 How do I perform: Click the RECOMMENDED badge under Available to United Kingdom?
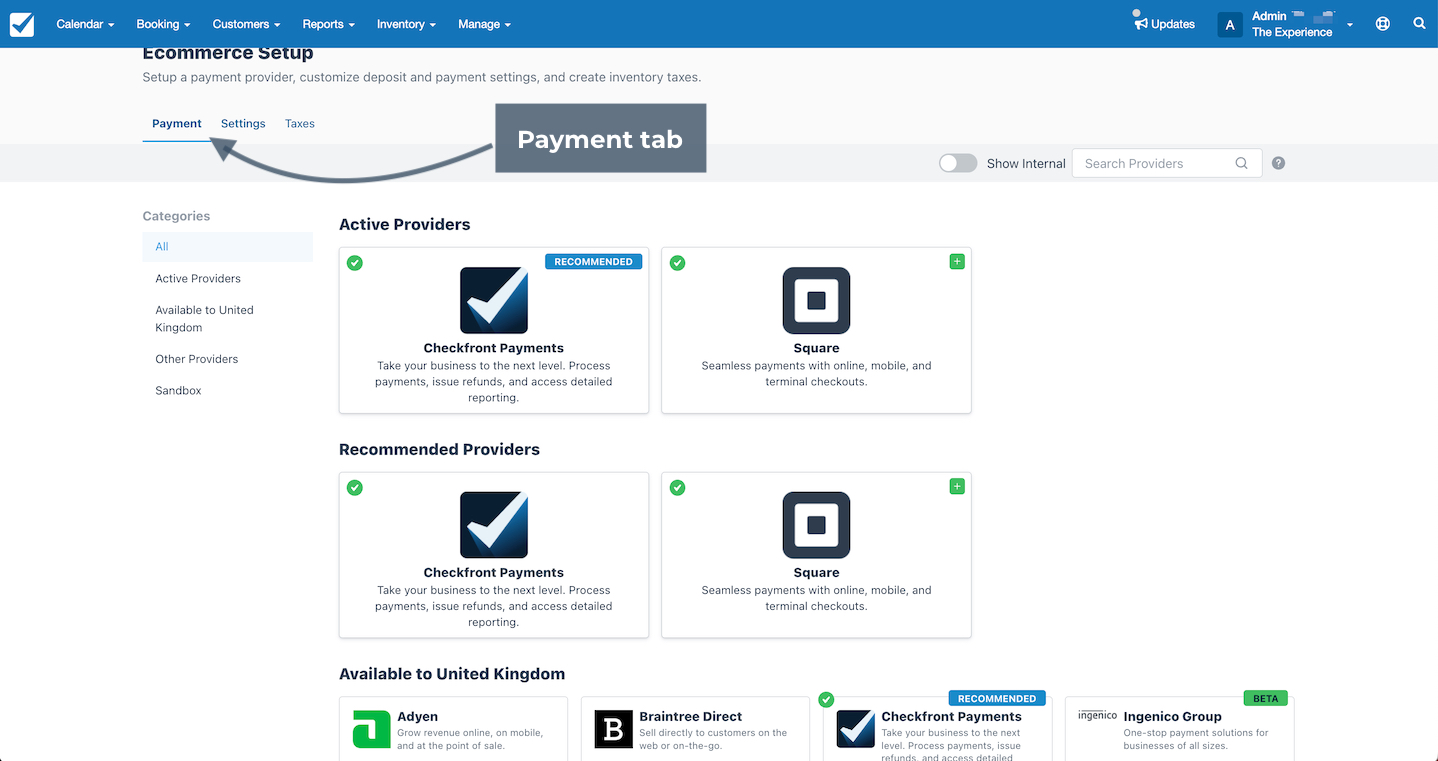click(x=997, y=698)
